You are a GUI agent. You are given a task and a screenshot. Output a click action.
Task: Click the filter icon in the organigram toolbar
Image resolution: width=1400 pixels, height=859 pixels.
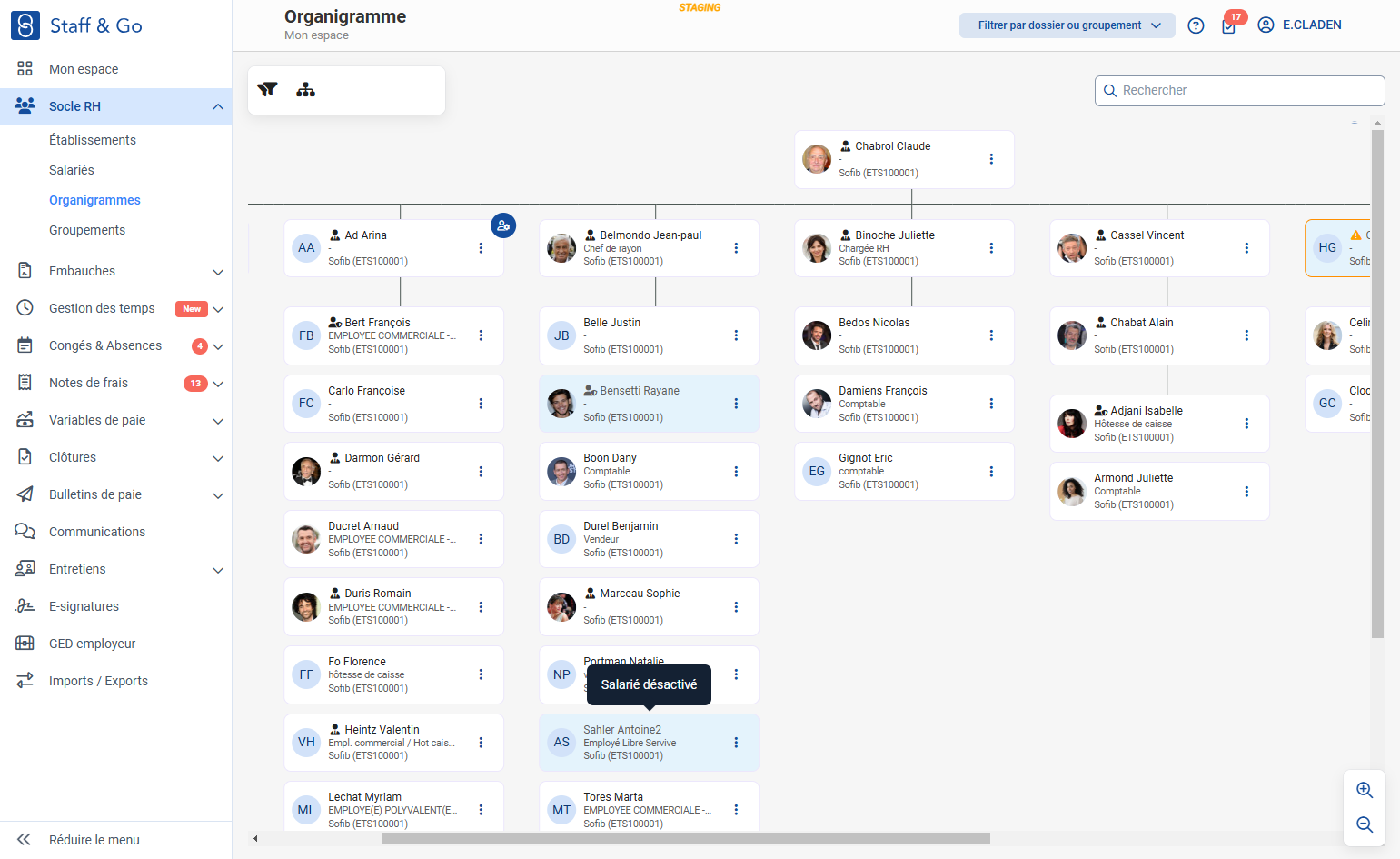[267, 89]
